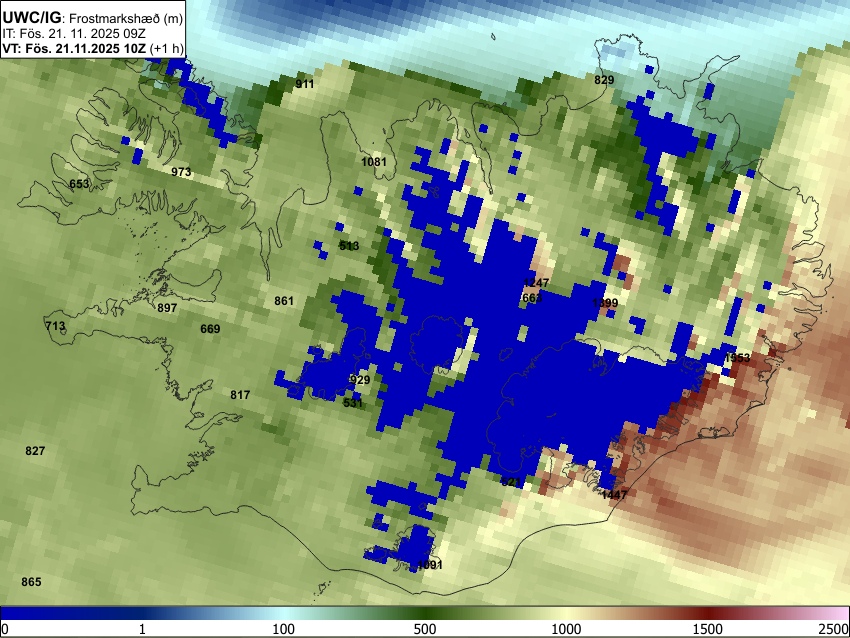This screenshot has height=638, width=850.
Task: Click the 1447 value label
Action: (614, 495)
